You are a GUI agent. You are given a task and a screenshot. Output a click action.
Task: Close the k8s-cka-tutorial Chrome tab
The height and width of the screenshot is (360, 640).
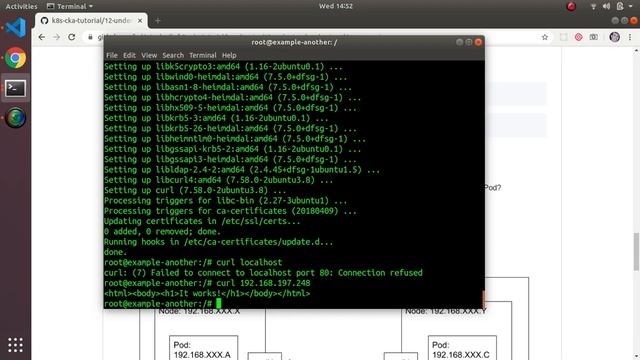[x=140, y=20]
